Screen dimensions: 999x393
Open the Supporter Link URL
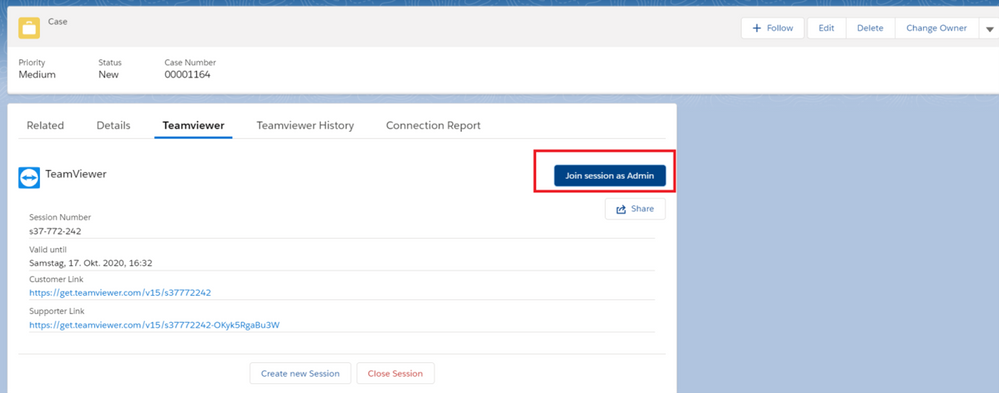(155, 325)
